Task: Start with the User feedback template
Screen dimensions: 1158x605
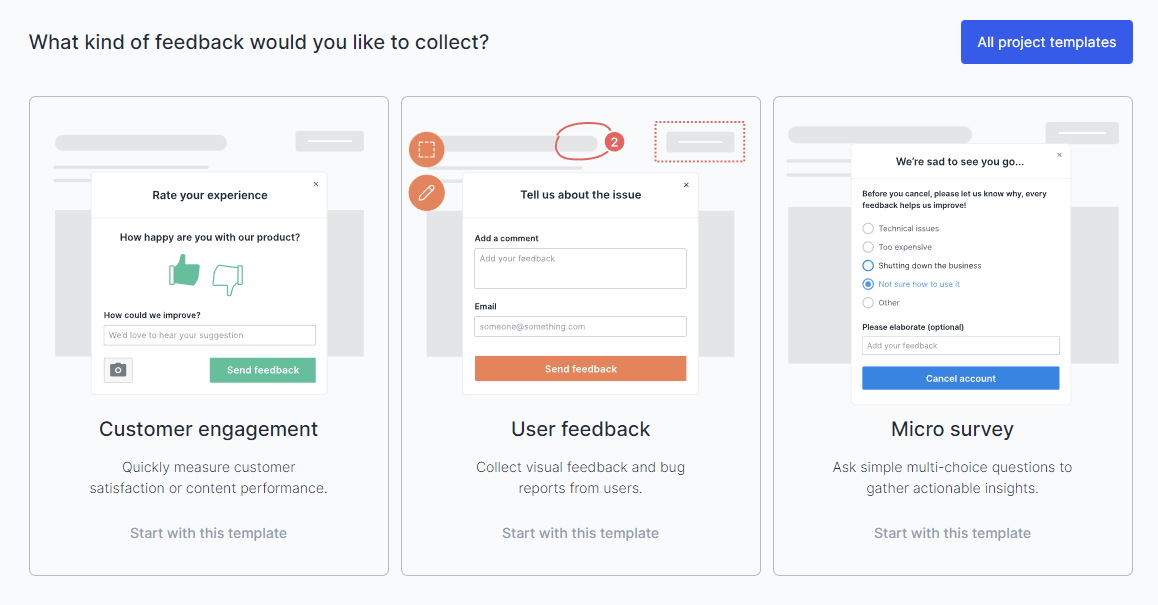Action: (580, 533)
